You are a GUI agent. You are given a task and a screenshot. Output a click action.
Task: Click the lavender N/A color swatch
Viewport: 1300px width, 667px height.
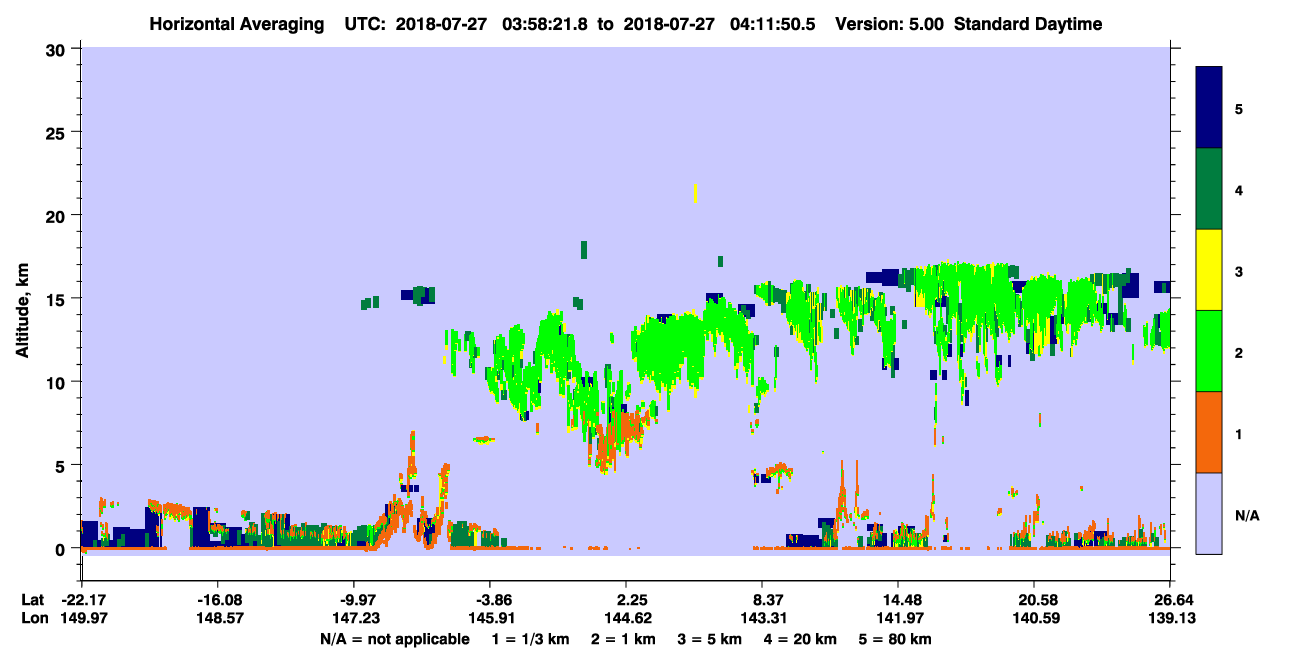tap(1209, 513)
